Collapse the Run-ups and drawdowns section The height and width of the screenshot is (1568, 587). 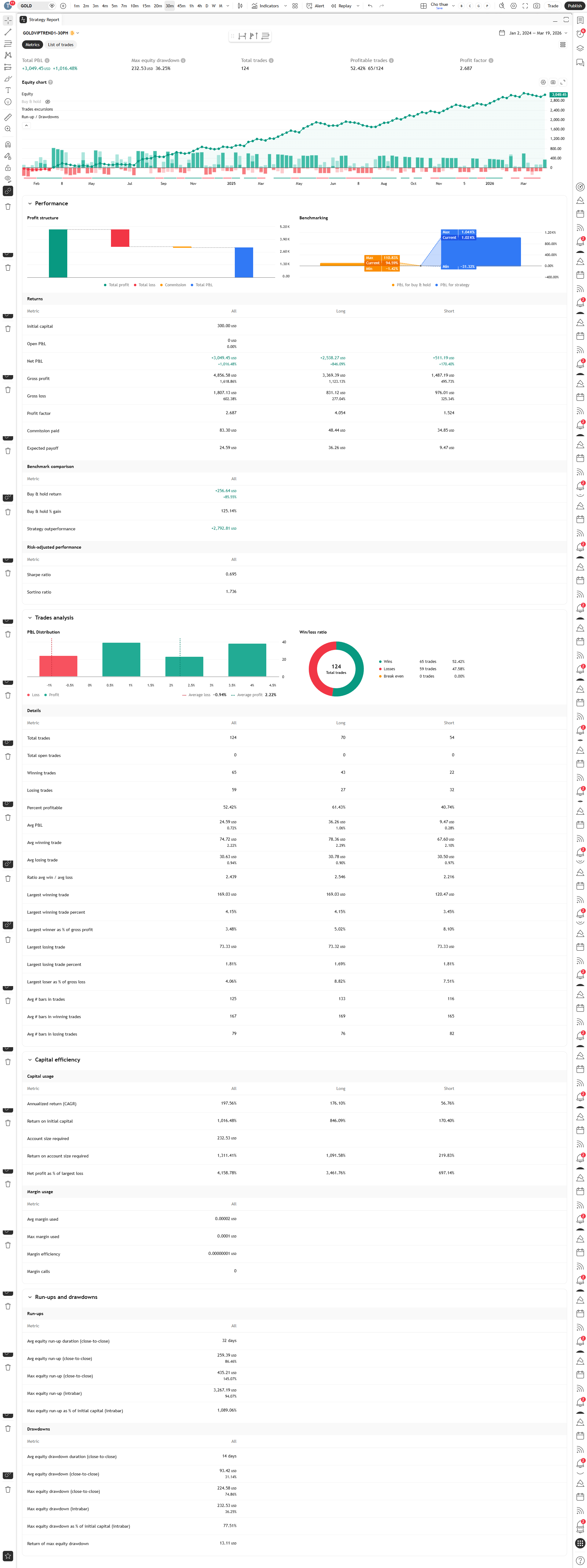point(30,1297)
